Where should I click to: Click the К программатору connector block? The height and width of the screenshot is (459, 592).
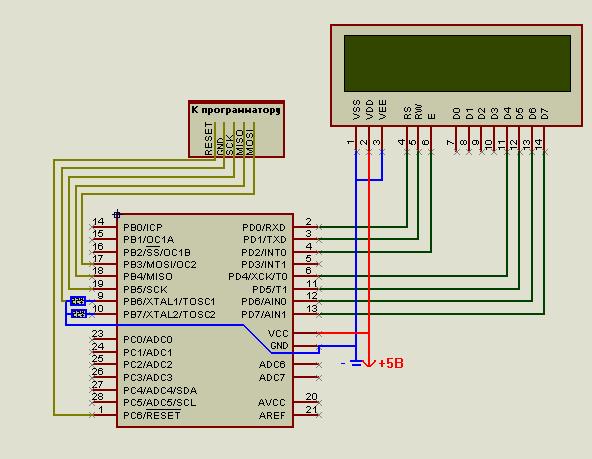point(236,129)
